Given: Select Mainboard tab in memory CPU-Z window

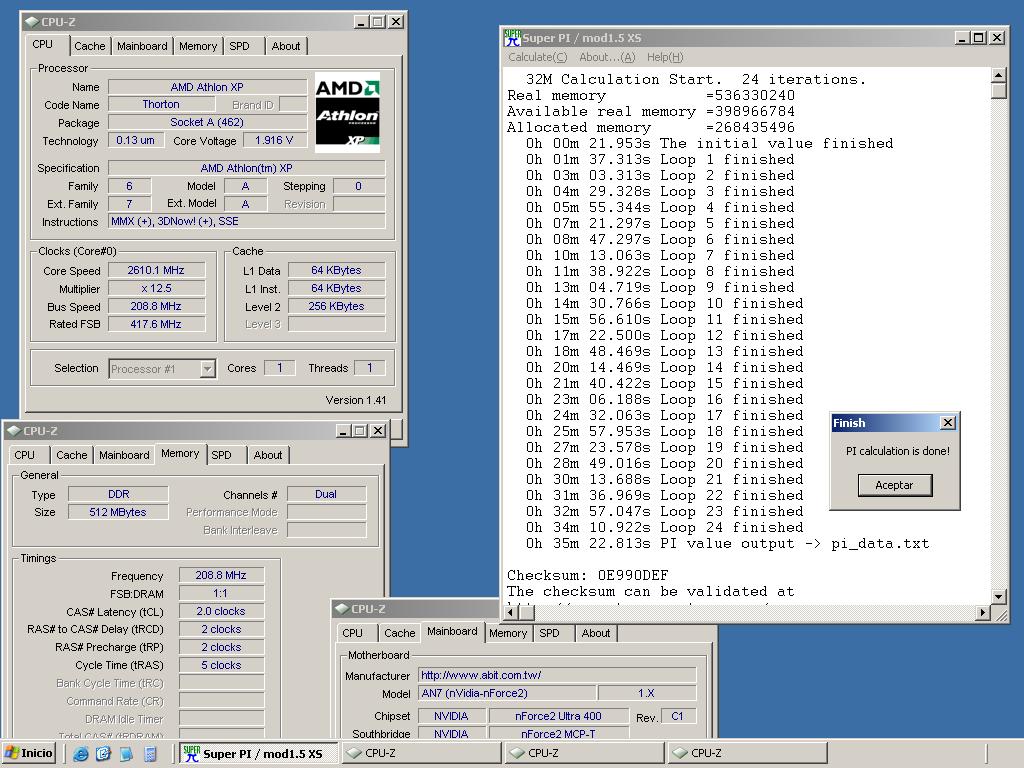Looking at the screenshot, I should 124,455.
